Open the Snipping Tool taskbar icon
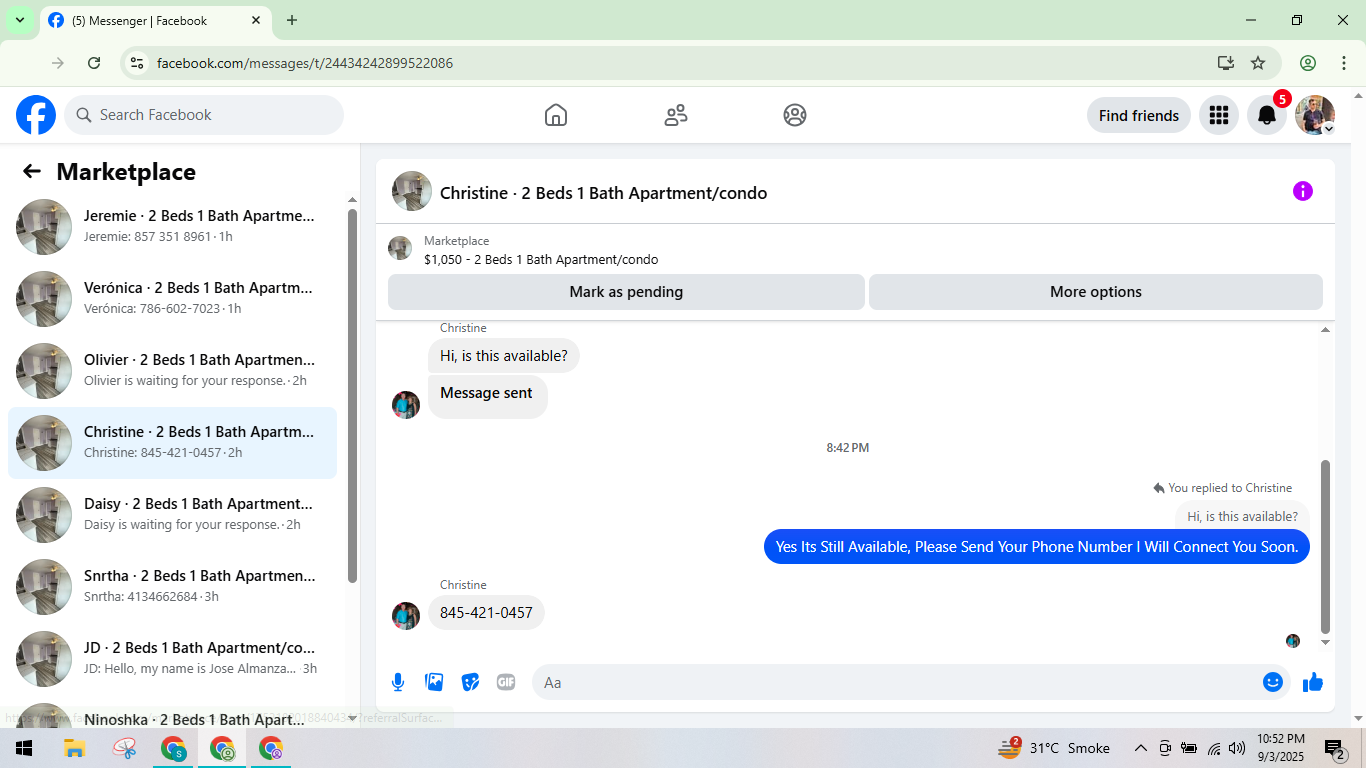The image size is (1366, 768). point(125,748)
